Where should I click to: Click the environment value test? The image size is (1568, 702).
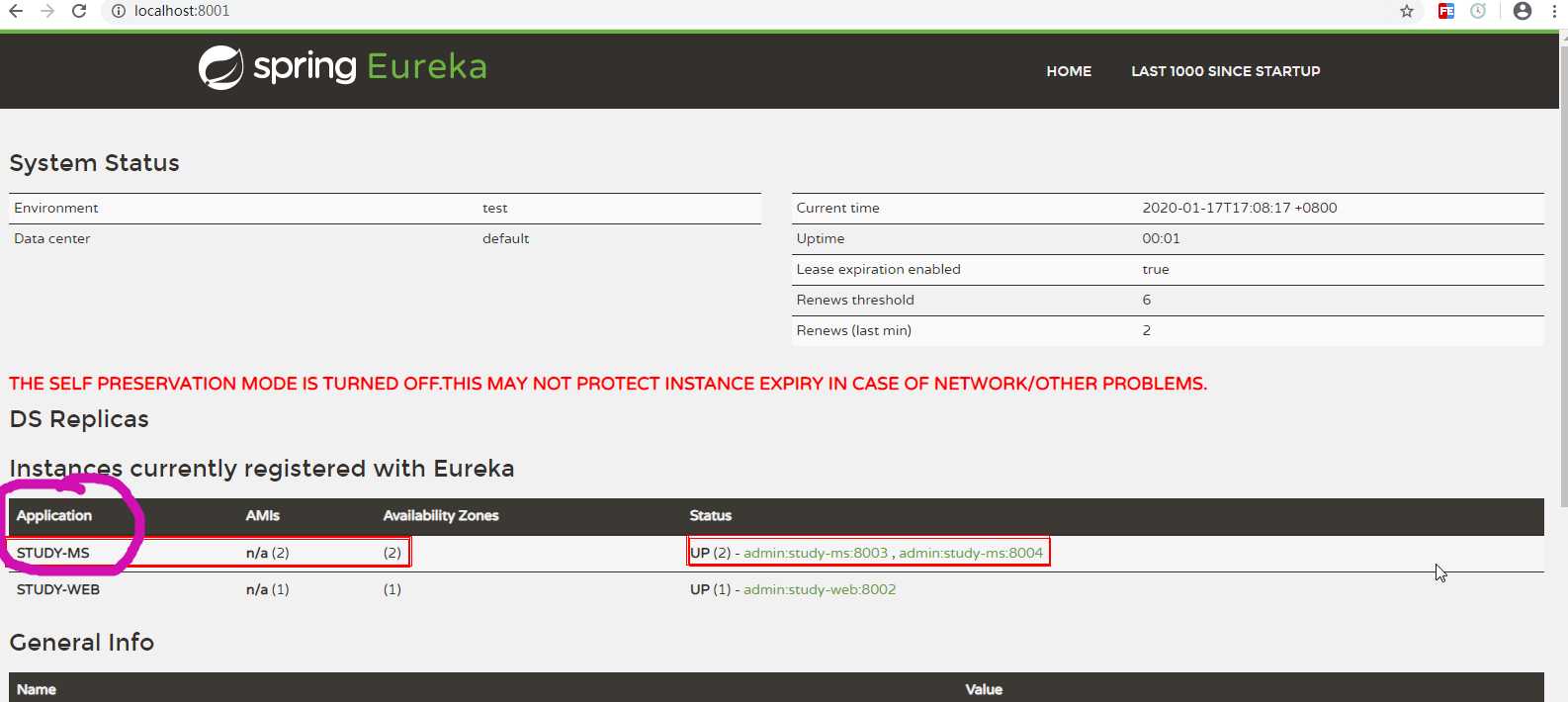[x=495, y=208]
